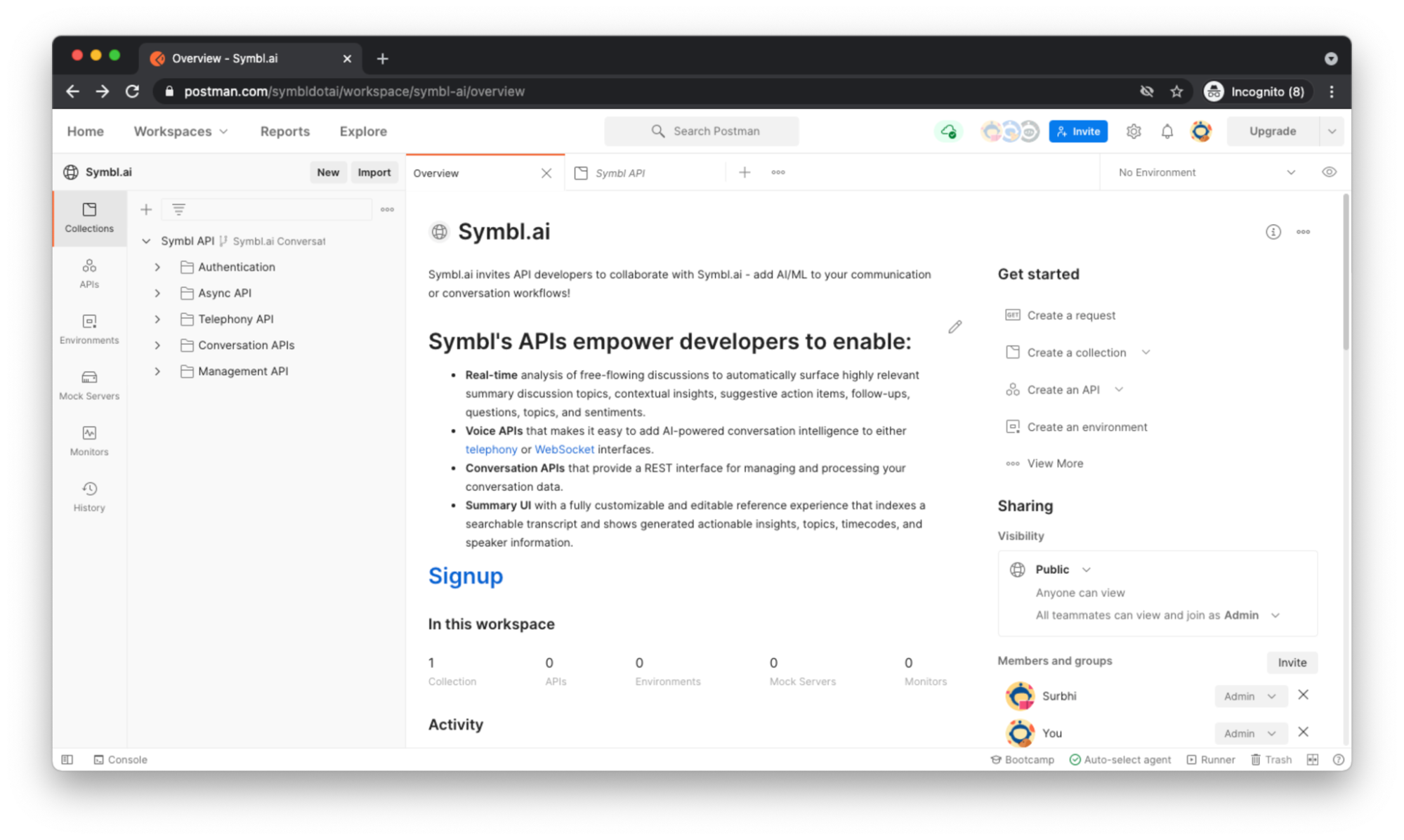Viewport: 1404px width, 840px height.
Task: Expand the Conversation APIs folder
Action: (x=157, y=345)
